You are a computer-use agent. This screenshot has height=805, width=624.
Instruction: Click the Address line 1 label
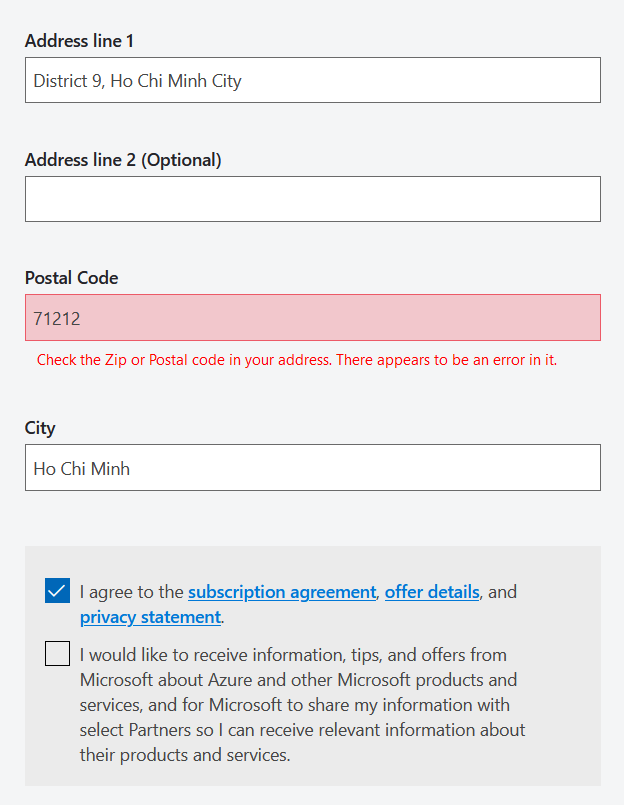[x=79, y=41]
